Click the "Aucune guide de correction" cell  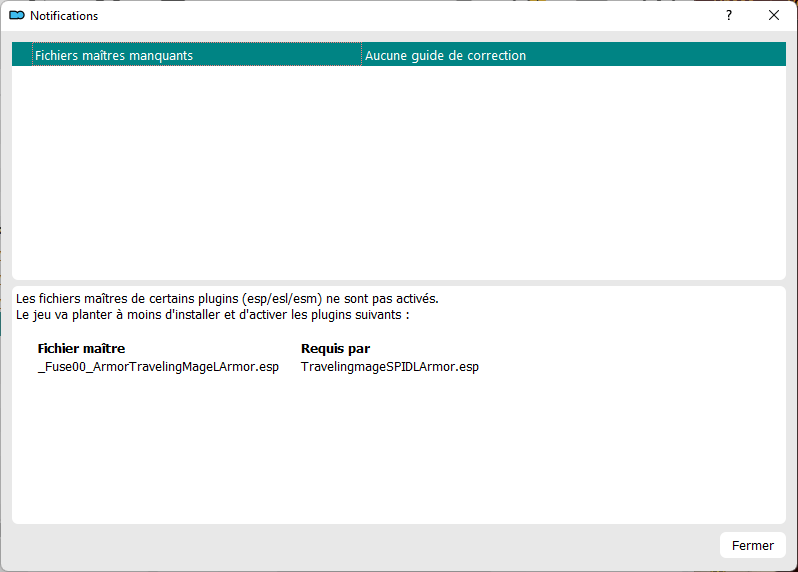445,56
